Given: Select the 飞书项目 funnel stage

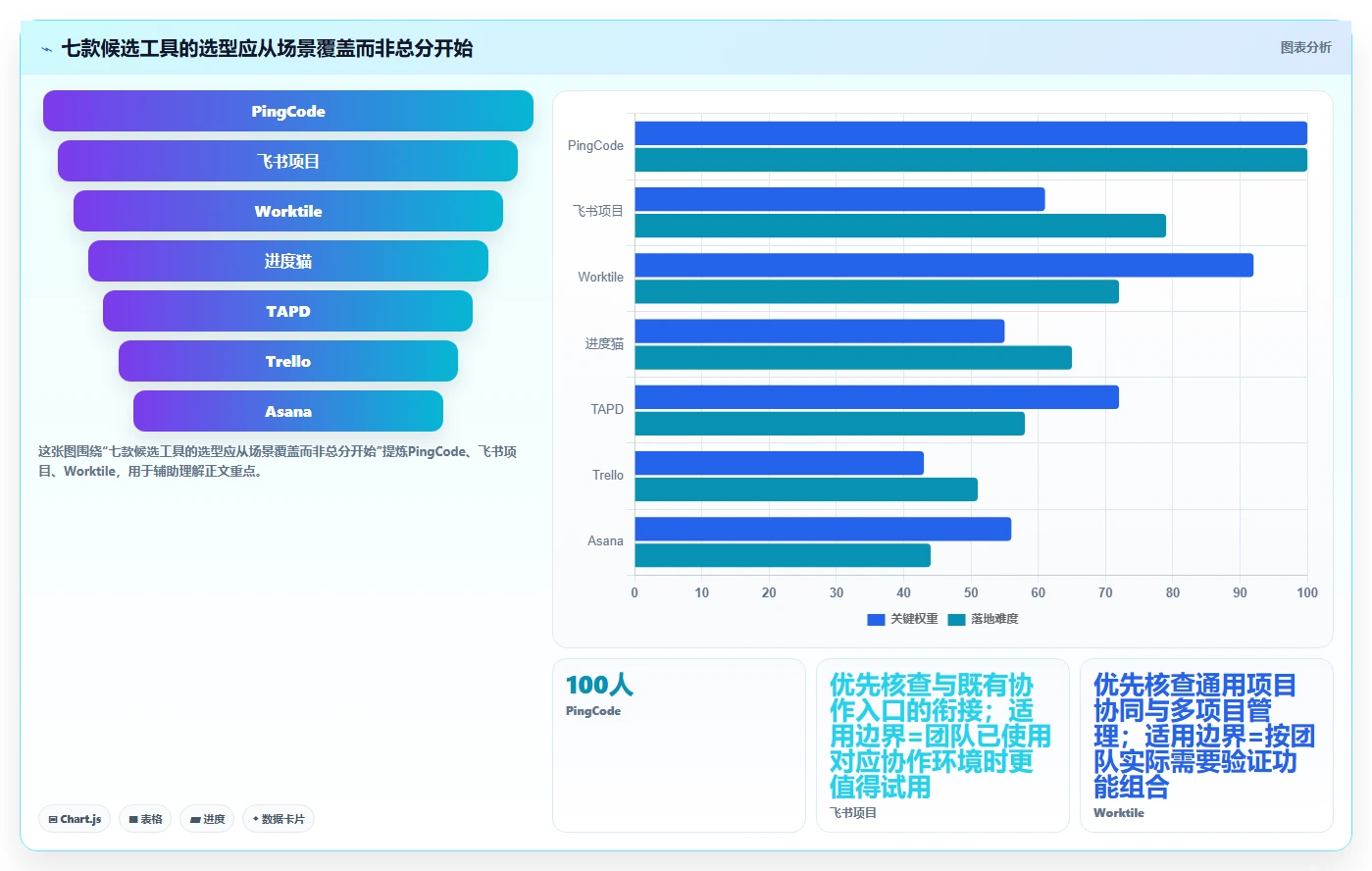Looking at the screenshot, I should 288,161.
